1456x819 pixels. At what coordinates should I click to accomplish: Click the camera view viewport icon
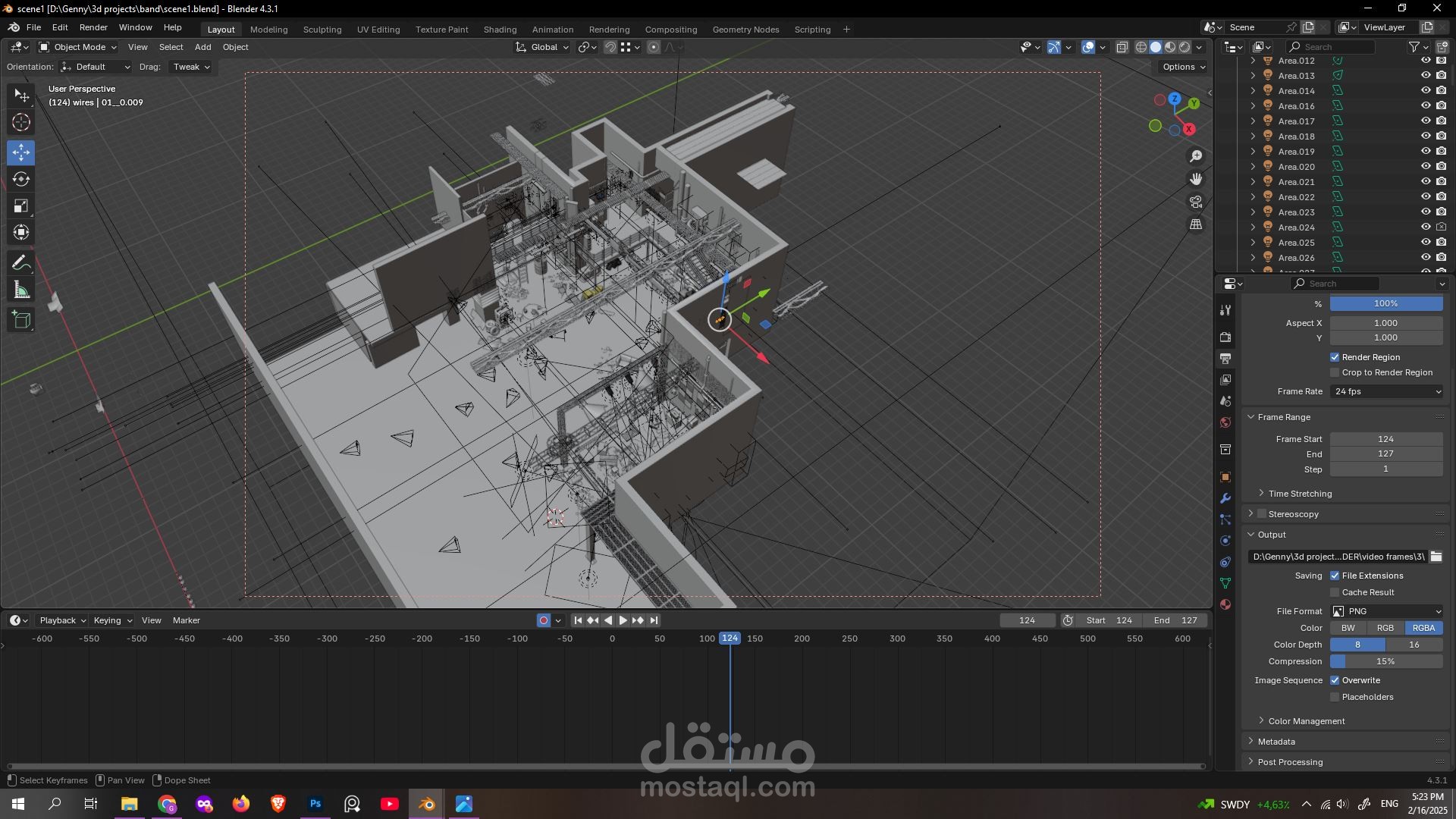(x=1196, y=202)
